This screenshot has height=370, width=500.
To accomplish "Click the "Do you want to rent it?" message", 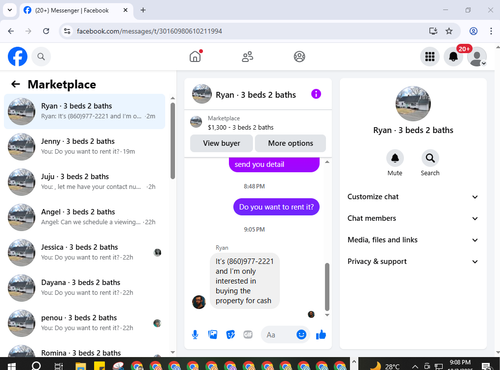I will 276,207.
